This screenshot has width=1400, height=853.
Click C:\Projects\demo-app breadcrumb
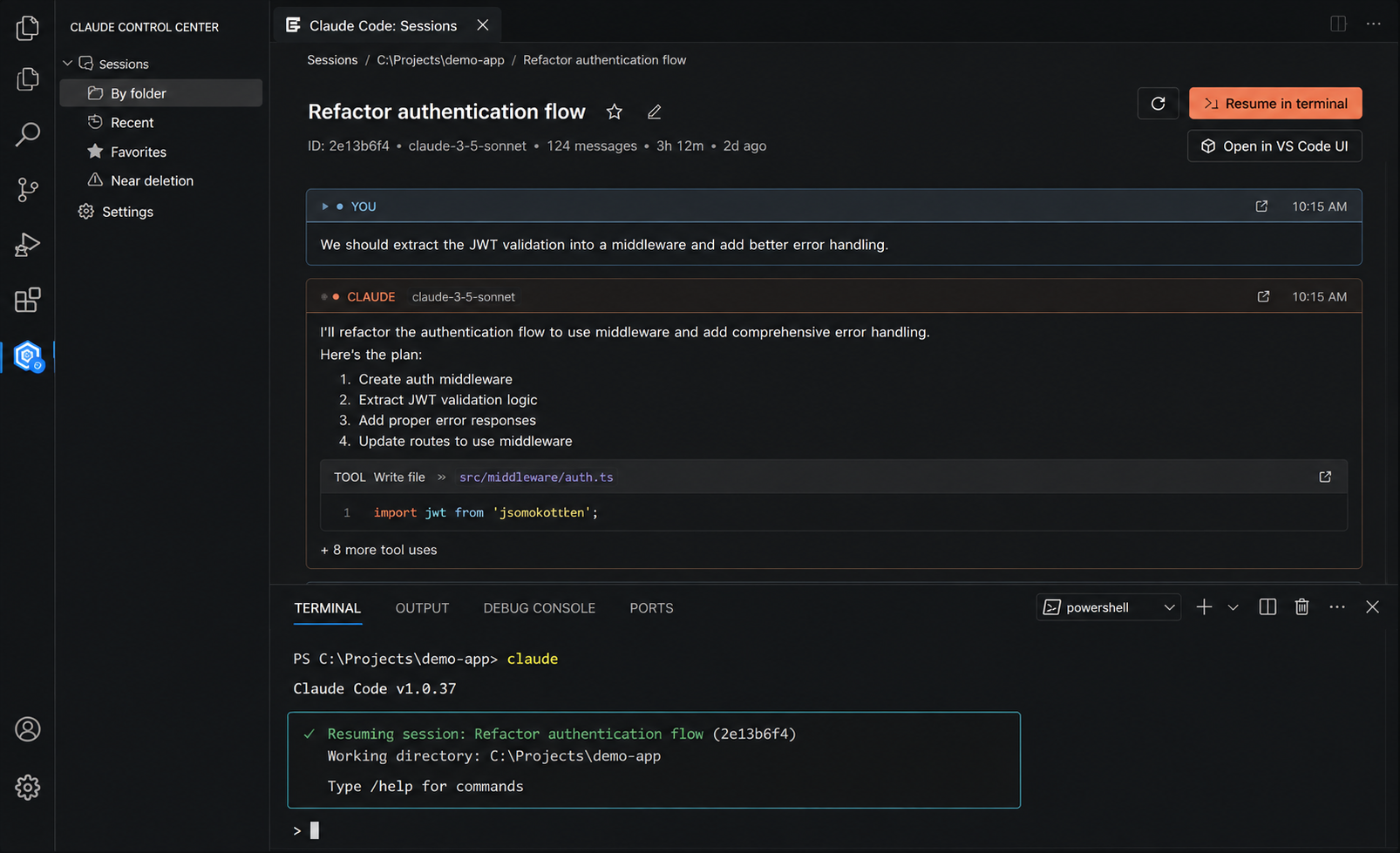440,60
